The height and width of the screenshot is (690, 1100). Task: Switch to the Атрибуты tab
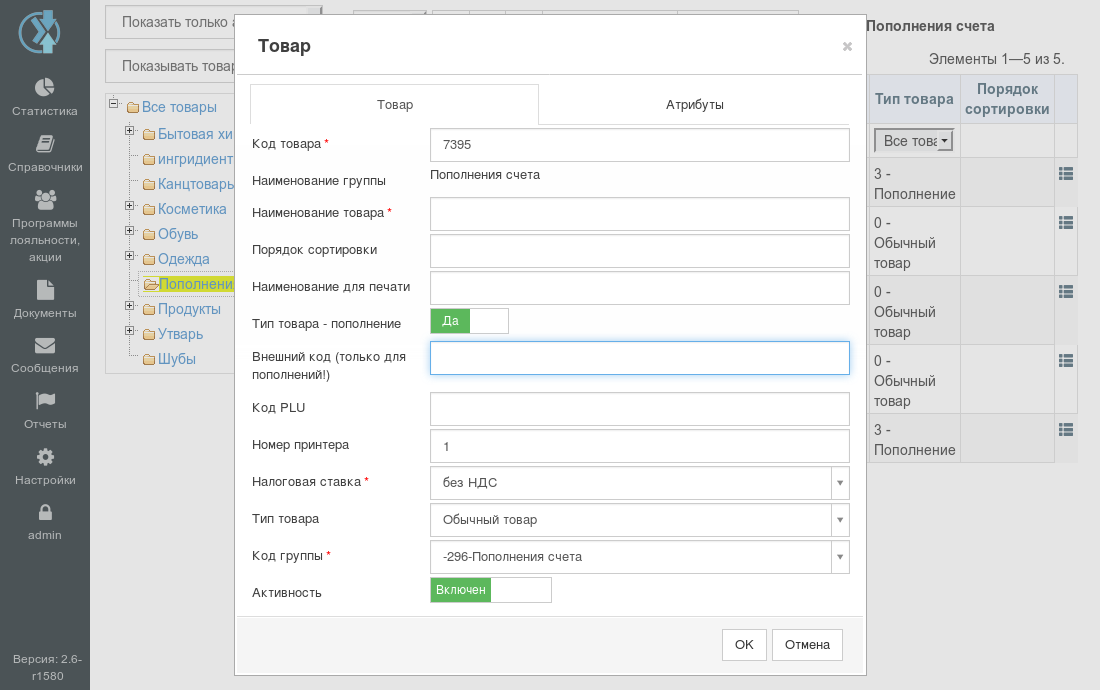coord(695,104)
